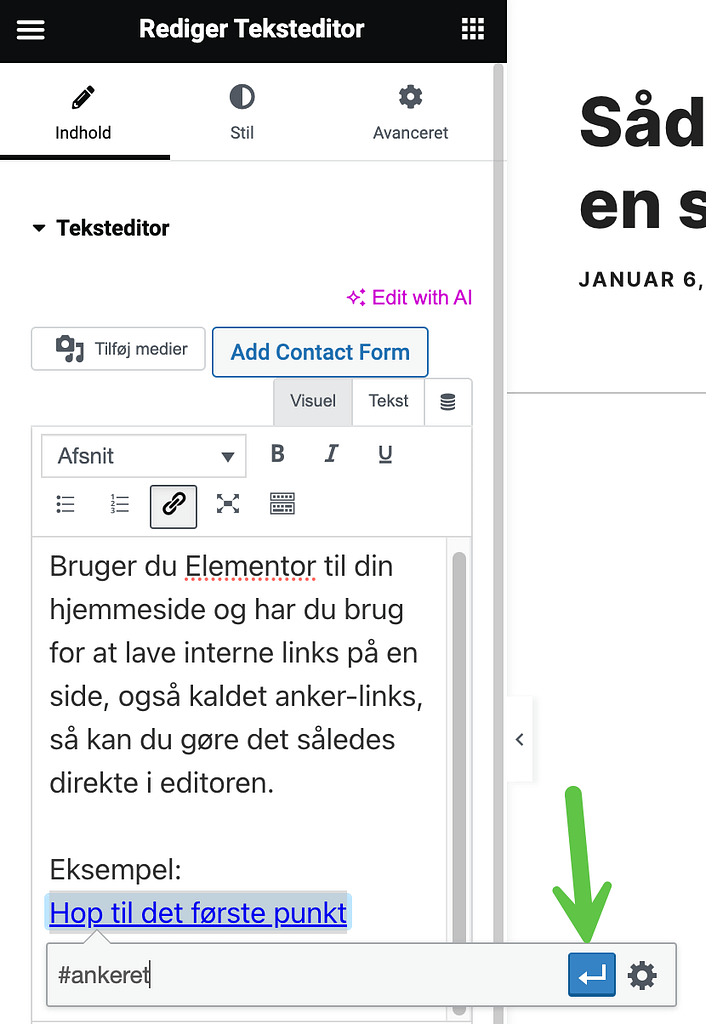Image resolution: width=706 pixels, height=1024 pixels.
Task: Open the widgets grid icon
Action: (473, 29)
